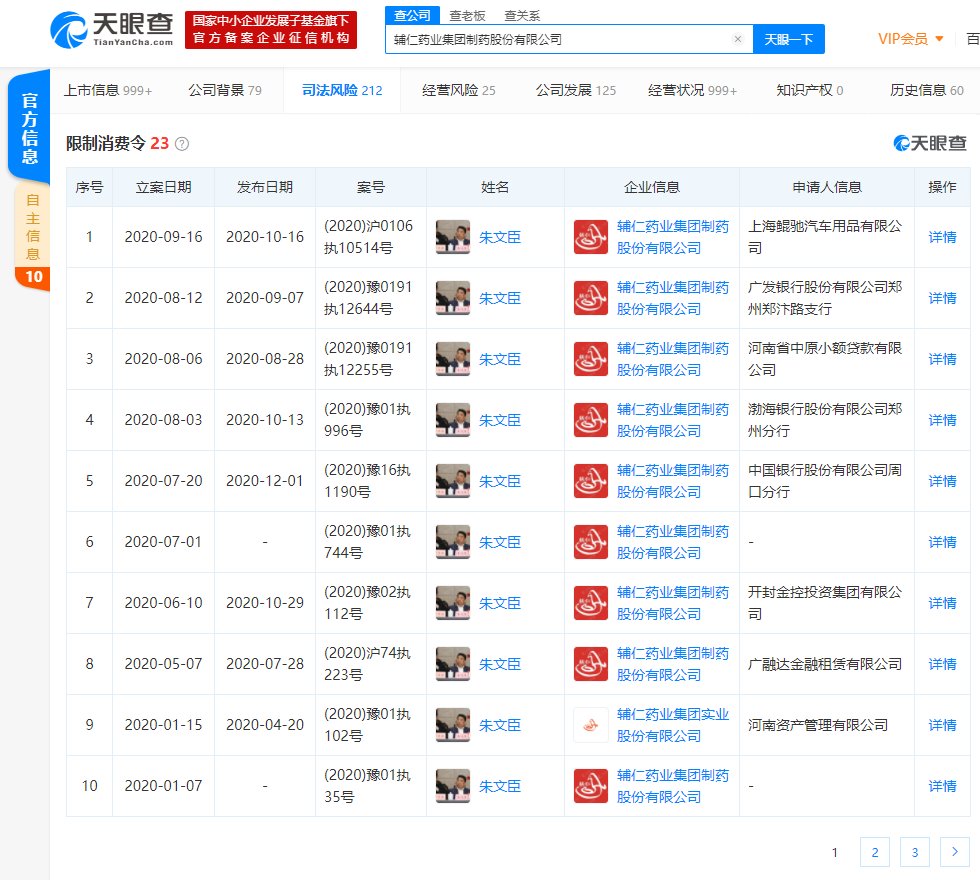
Task: Click company logo icon in row 1
Action: 590,237
